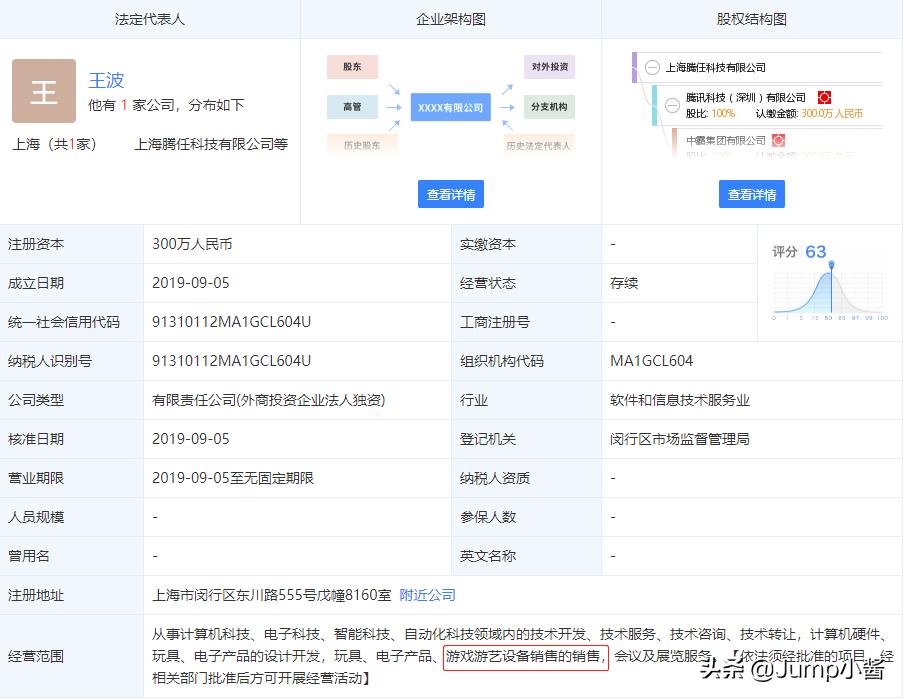
Task: Click the central XXXX有限公司 node
Action: point(450,106)
